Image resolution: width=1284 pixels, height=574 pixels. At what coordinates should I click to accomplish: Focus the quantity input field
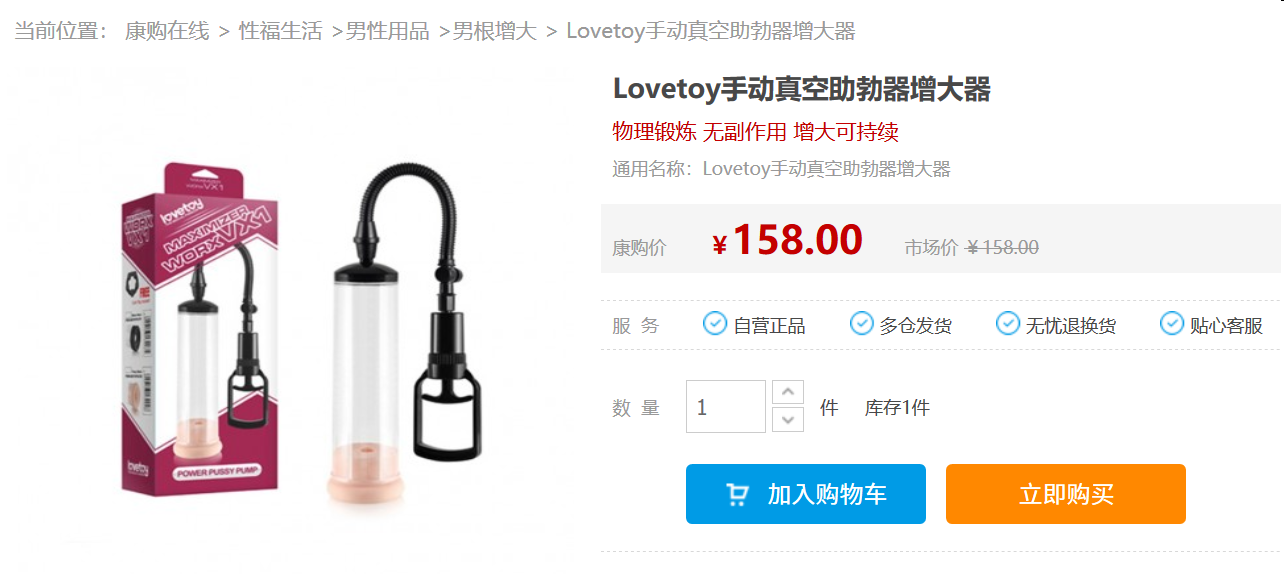[726, 406]
